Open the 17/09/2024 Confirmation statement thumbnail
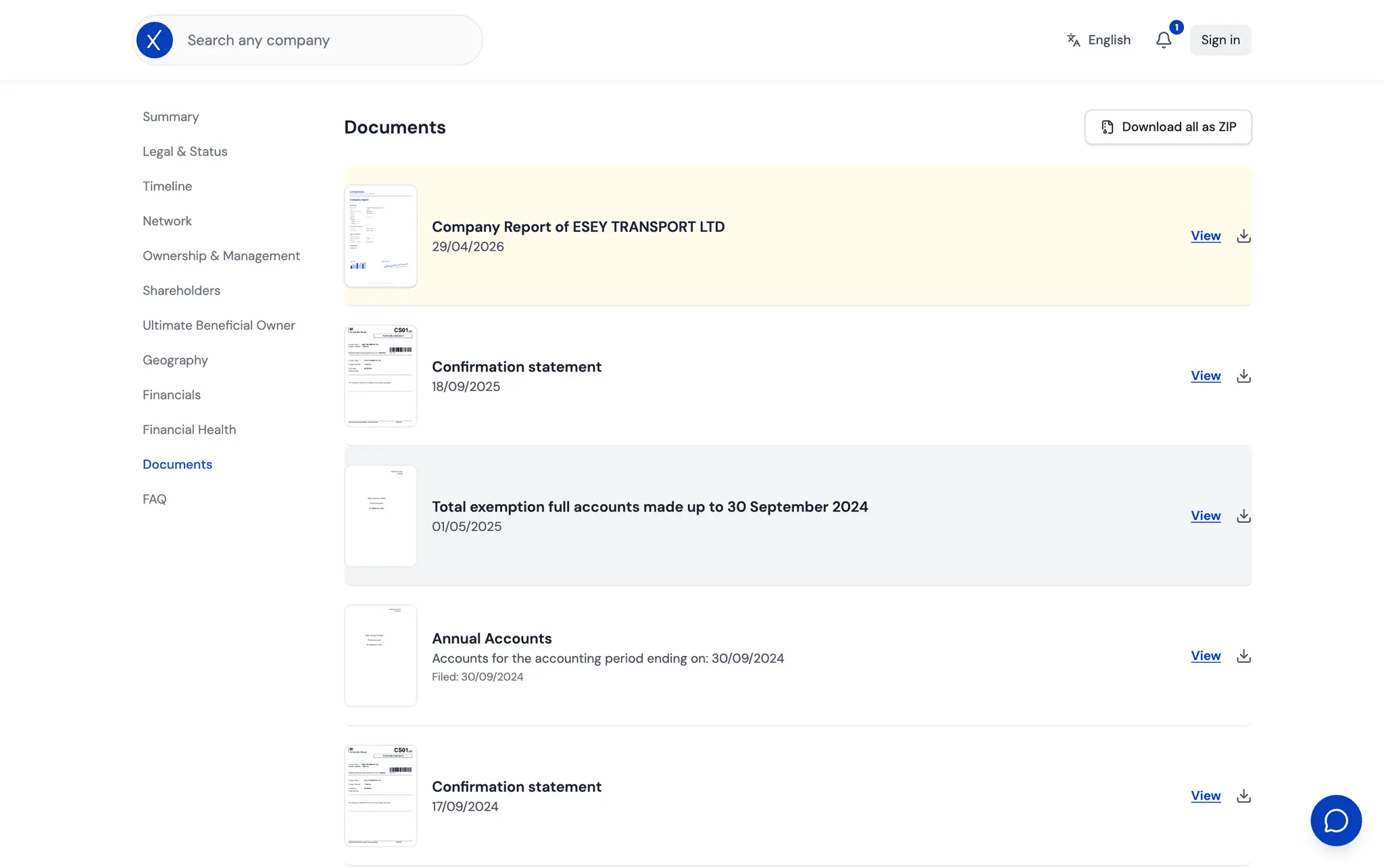The width and height of the screenshot is (1384, 868). pos(380,796)
